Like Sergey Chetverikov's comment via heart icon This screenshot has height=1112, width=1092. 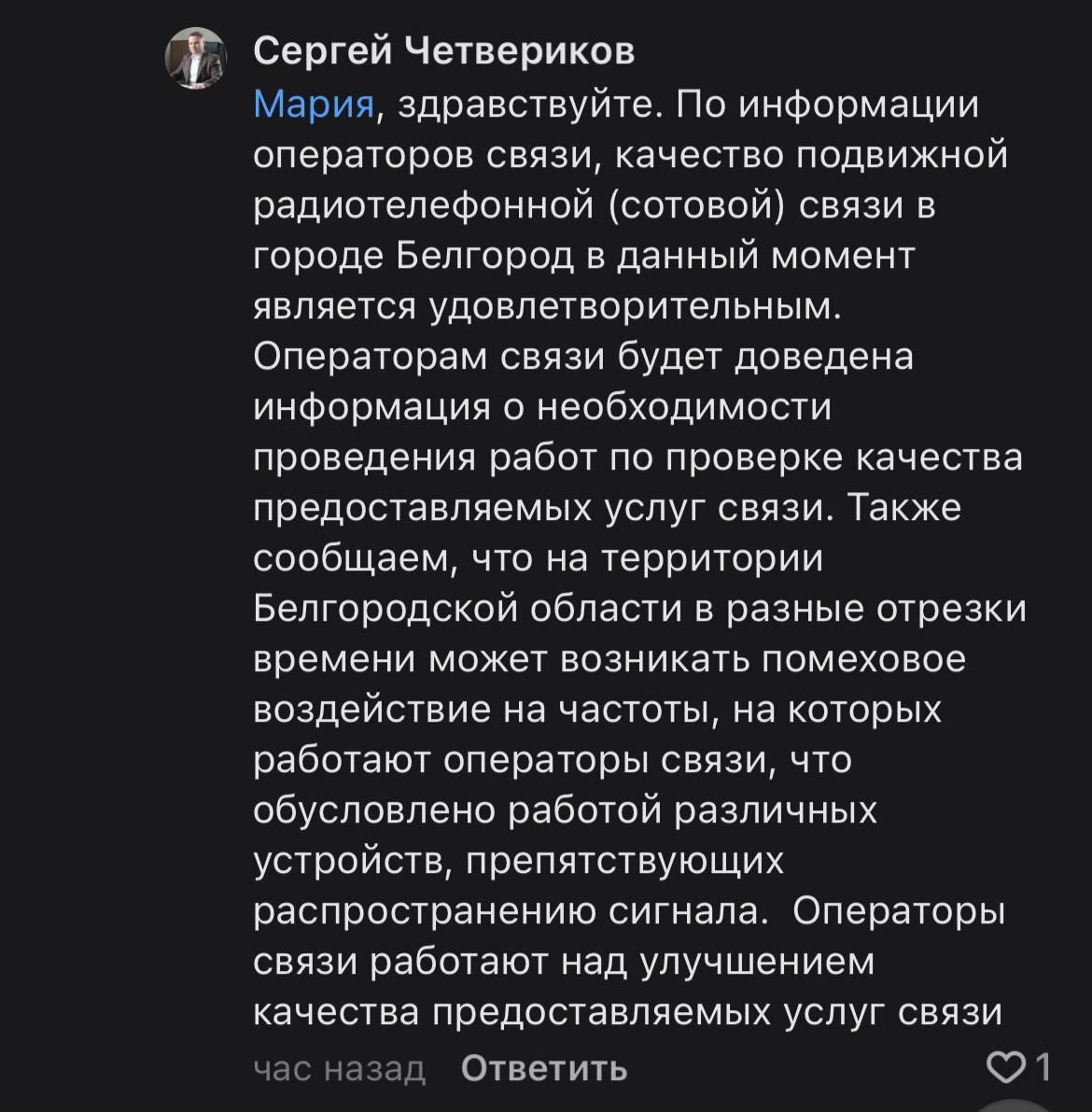[1005, 1065]
